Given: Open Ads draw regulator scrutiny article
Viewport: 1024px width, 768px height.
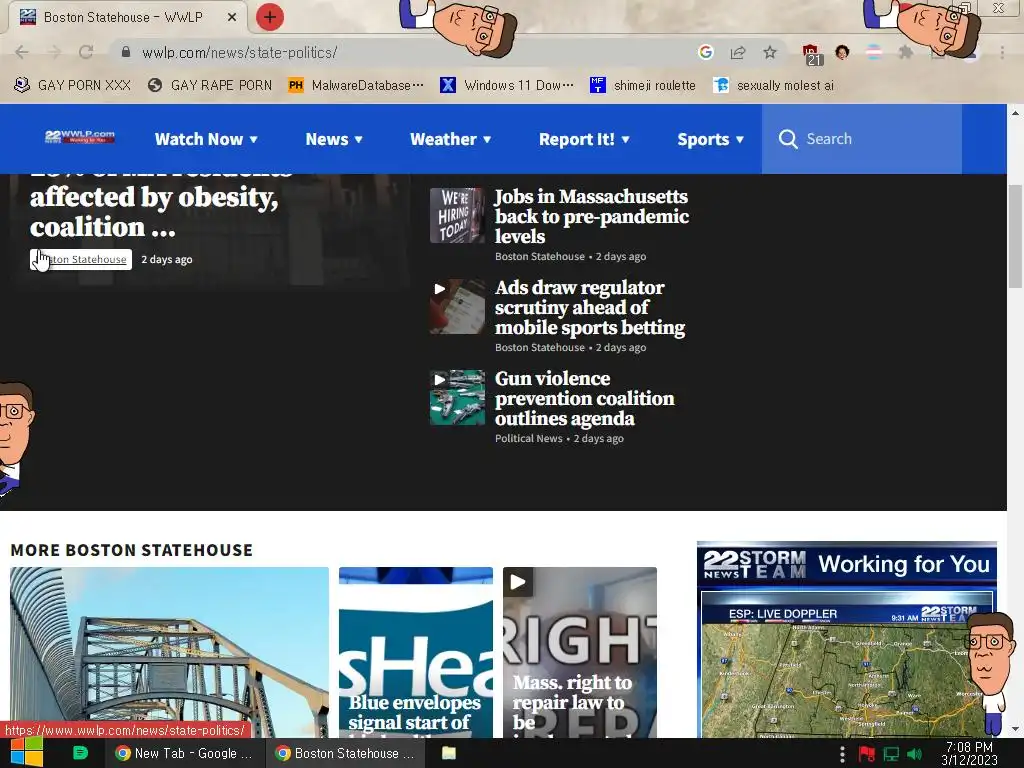Looking at the screenshot, I should pyautogui.click(x=590, y=307).
